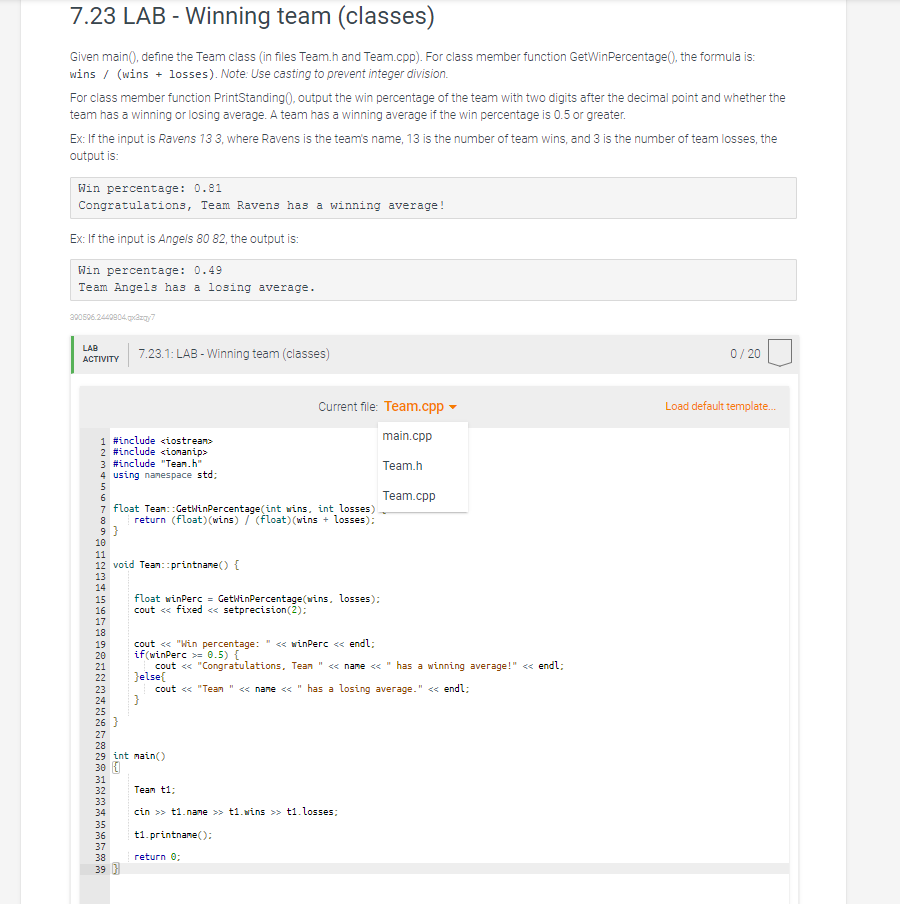Click the dropdown caret next to Team.cpp
Viewport: 900px width, 904px height.
(x=453, y=407)
